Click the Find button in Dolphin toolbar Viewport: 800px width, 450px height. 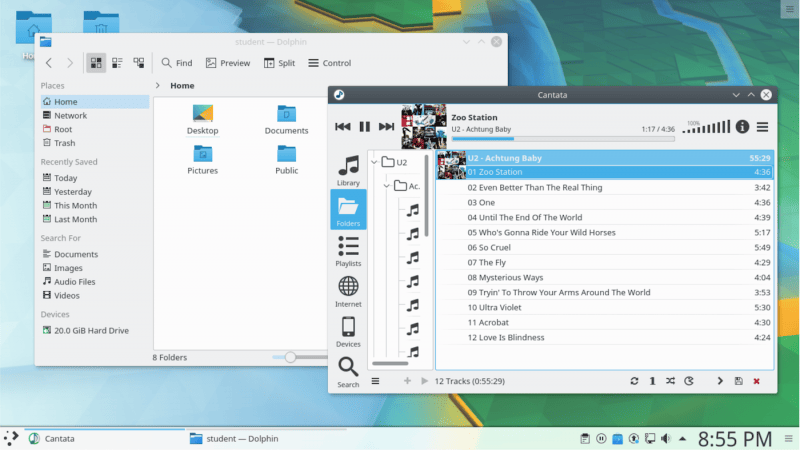(176, 63)
